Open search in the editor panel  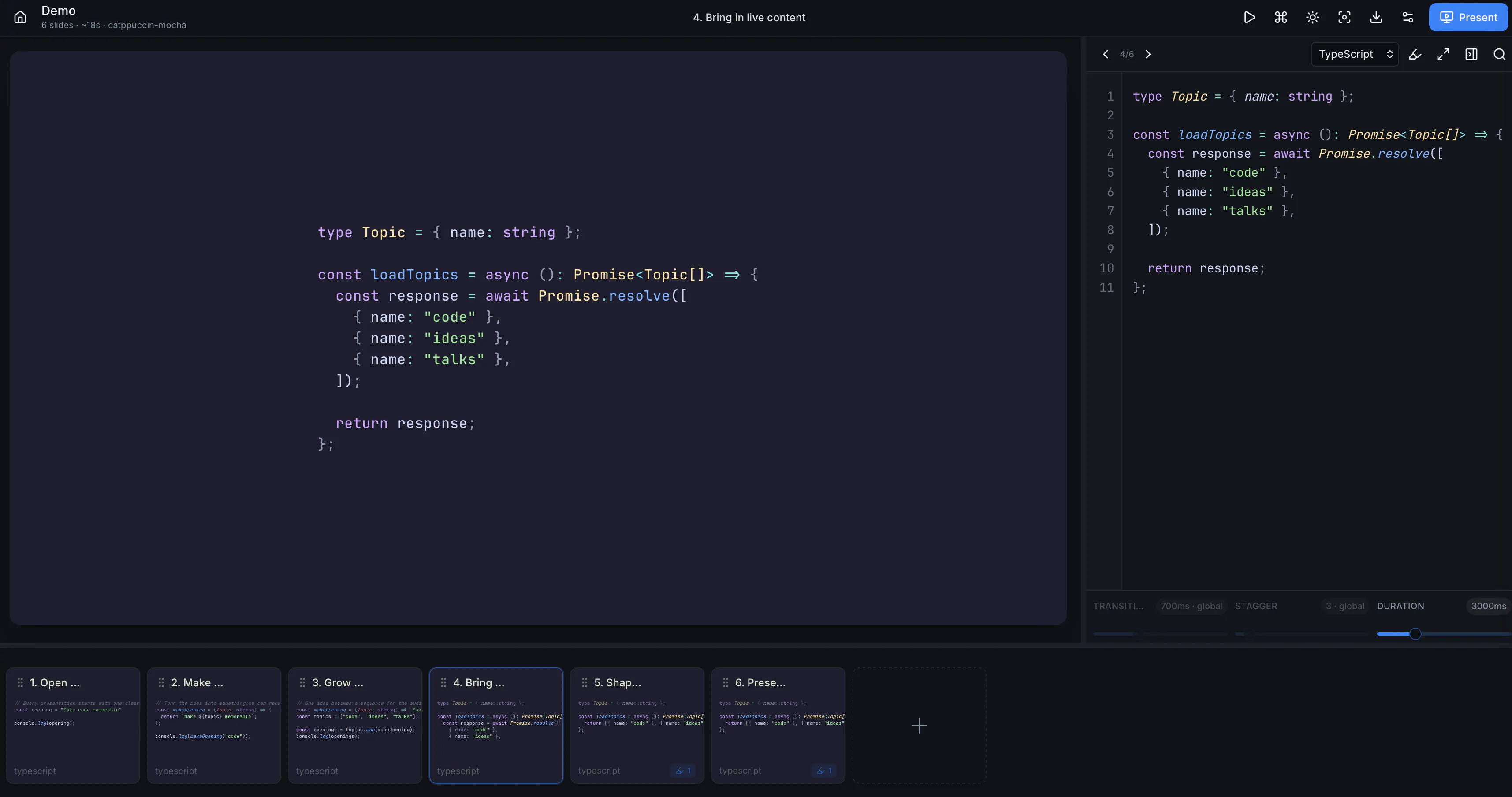point(1499,54)
